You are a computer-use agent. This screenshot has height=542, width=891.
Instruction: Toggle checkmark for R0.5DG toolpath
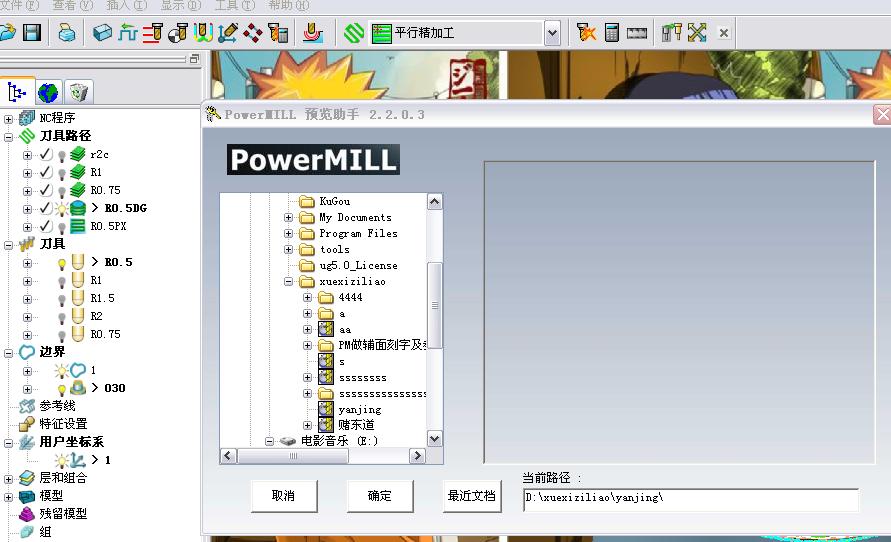pos(45,208)
